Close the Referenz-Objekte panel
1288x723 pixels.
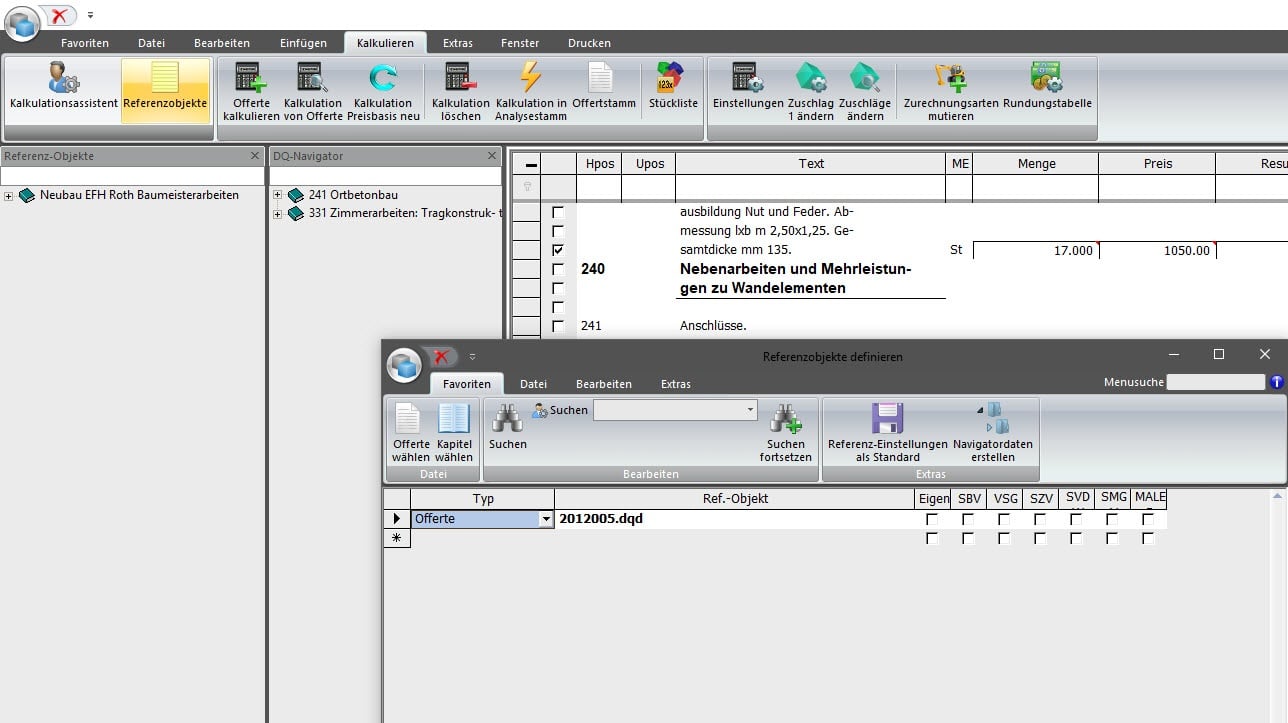tap(255, 156)
